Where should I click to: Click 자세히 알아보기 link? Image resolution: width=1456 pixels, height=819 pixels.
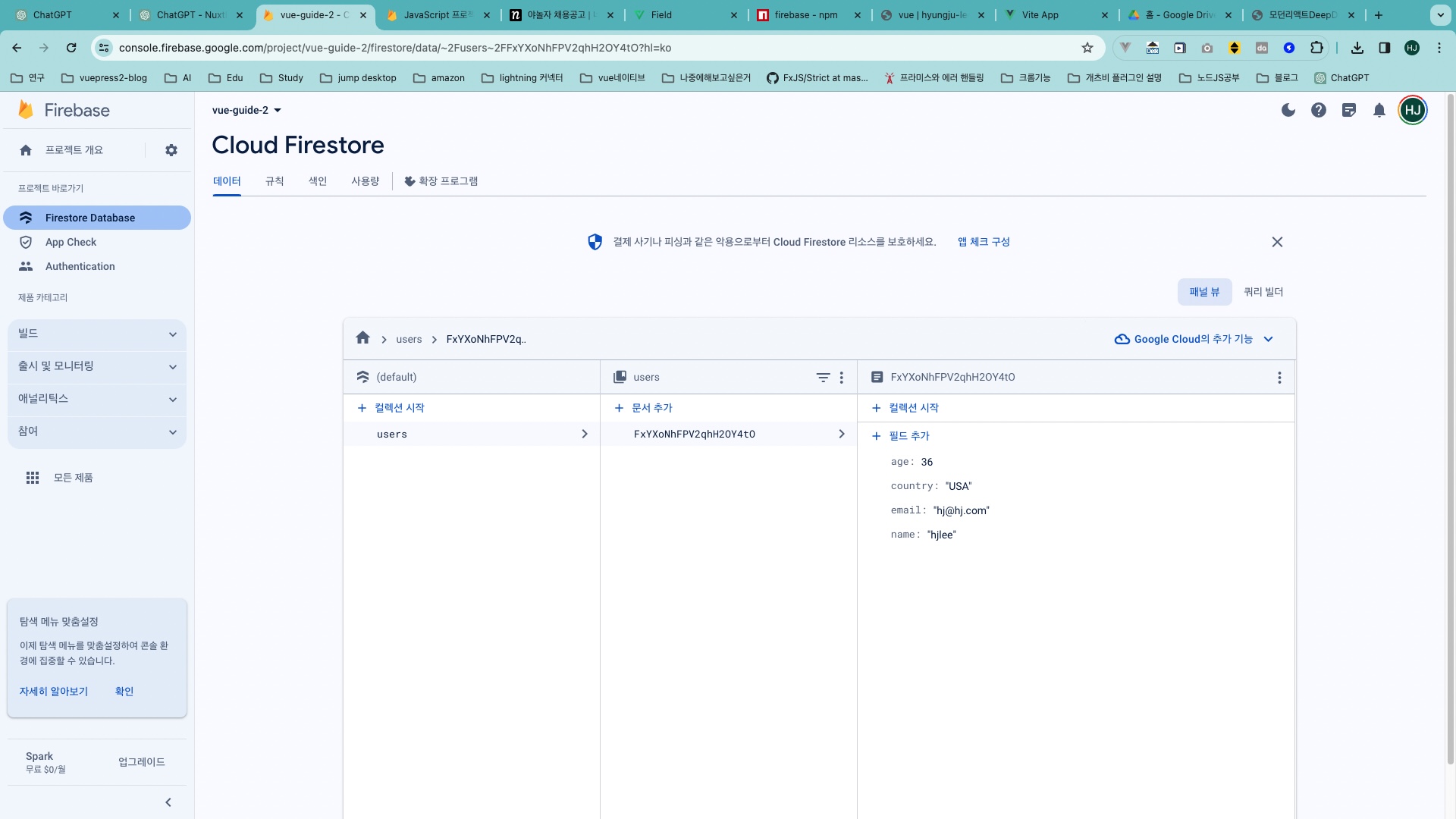pyautogui.click(x=54, y=692)
